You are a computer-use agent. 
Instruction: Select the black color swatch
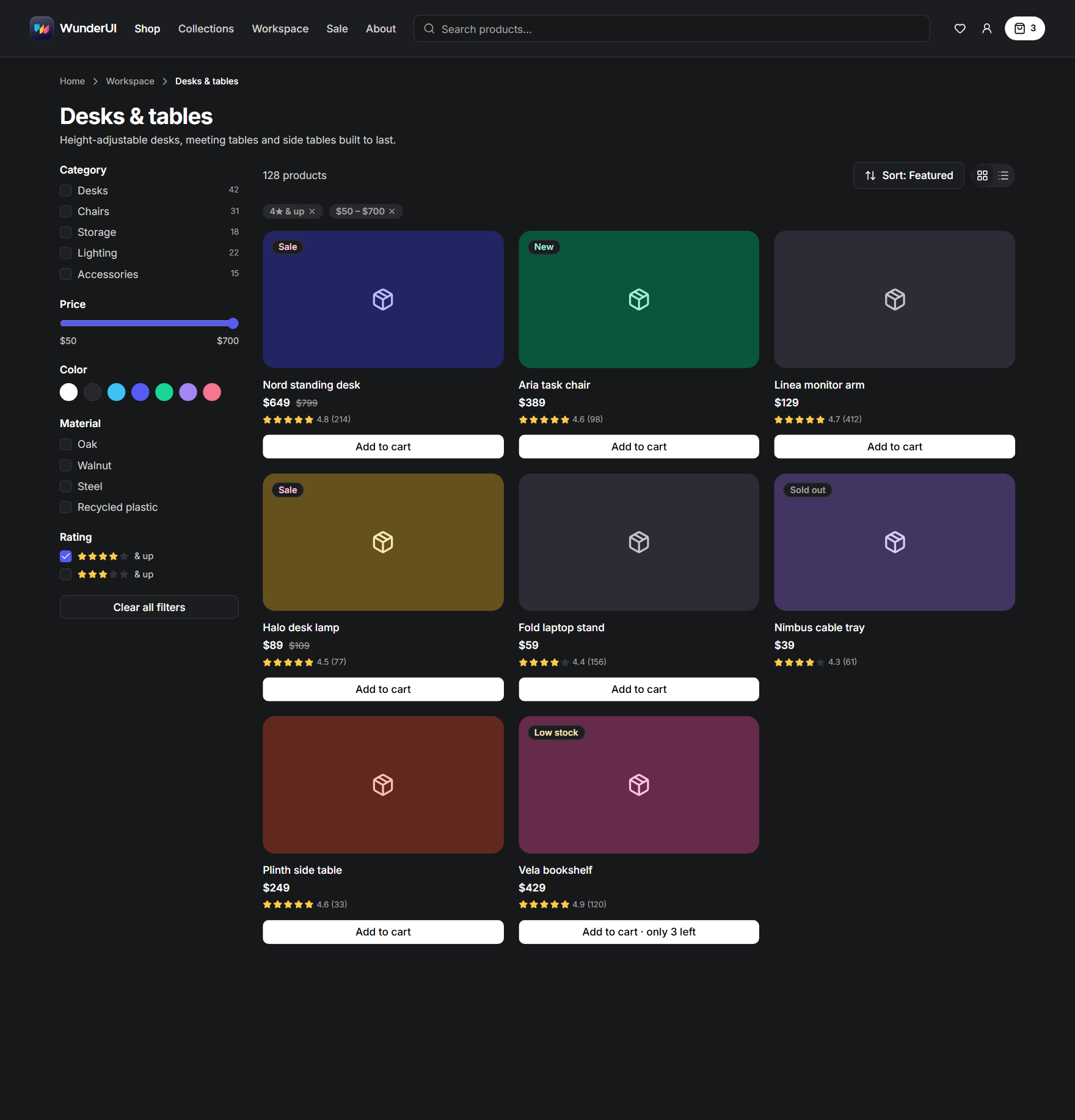[93, 392]
